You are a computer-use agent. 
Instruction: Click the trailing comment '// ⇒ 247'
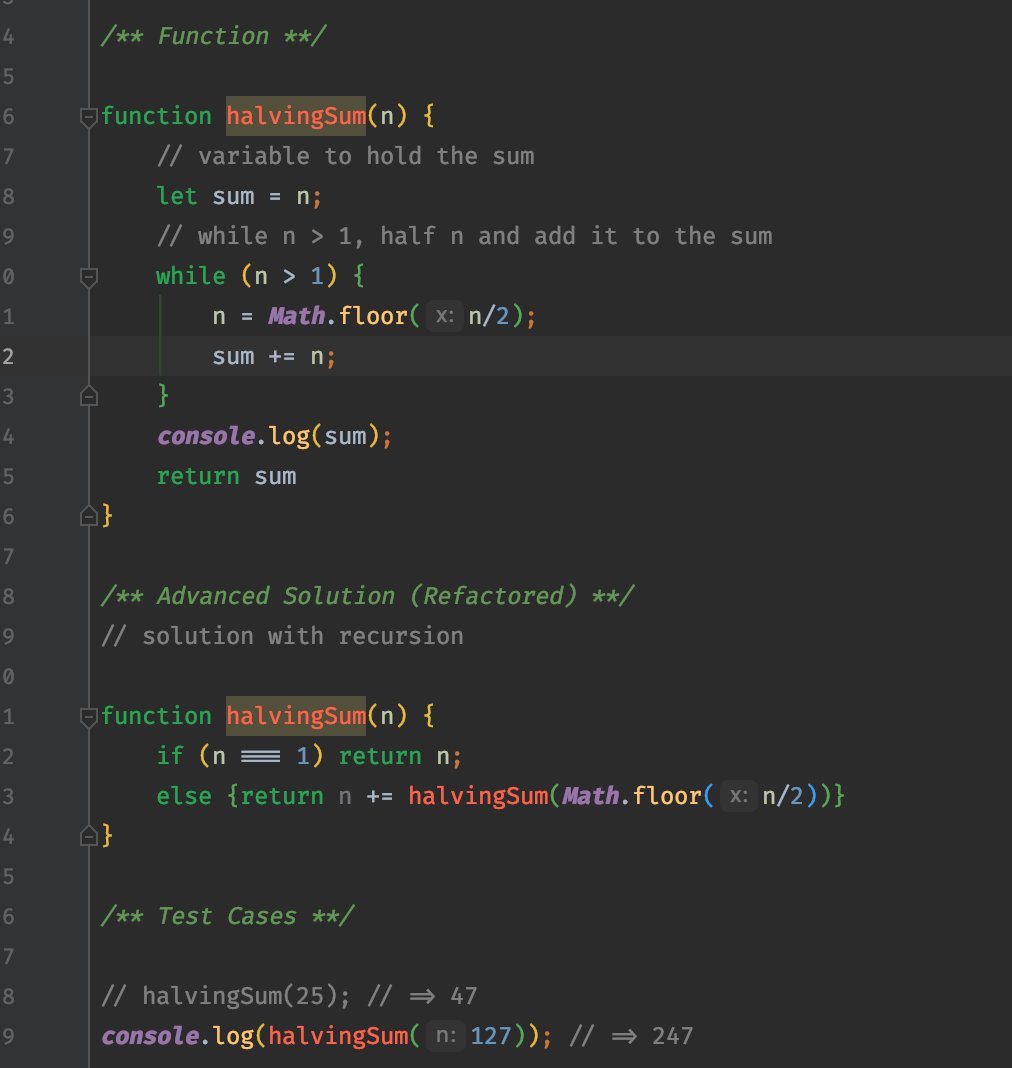click(x=631, y=1036)
